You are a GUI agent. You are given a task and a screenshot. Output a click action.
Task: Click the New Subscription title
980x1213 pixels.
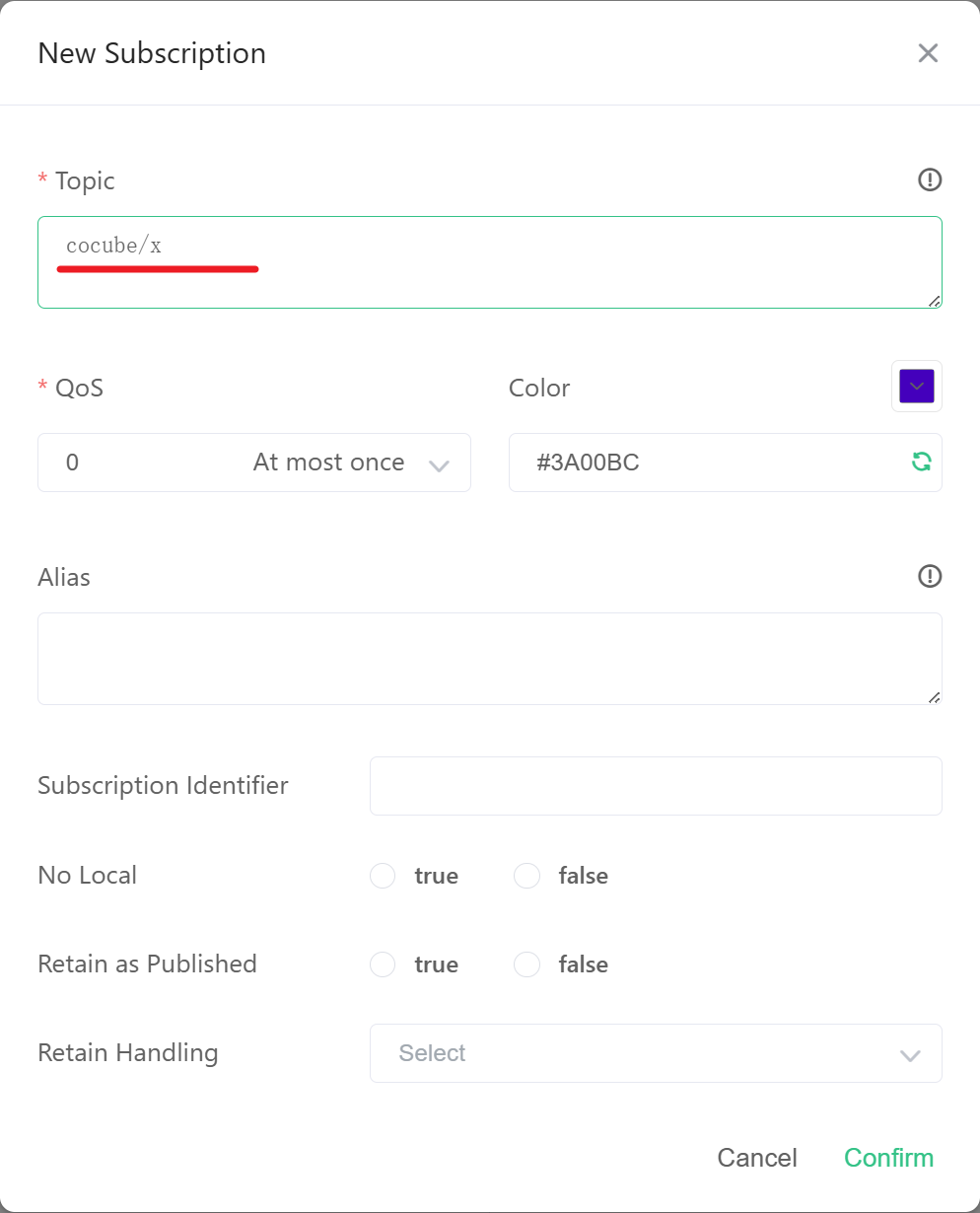tap(152, 53)
